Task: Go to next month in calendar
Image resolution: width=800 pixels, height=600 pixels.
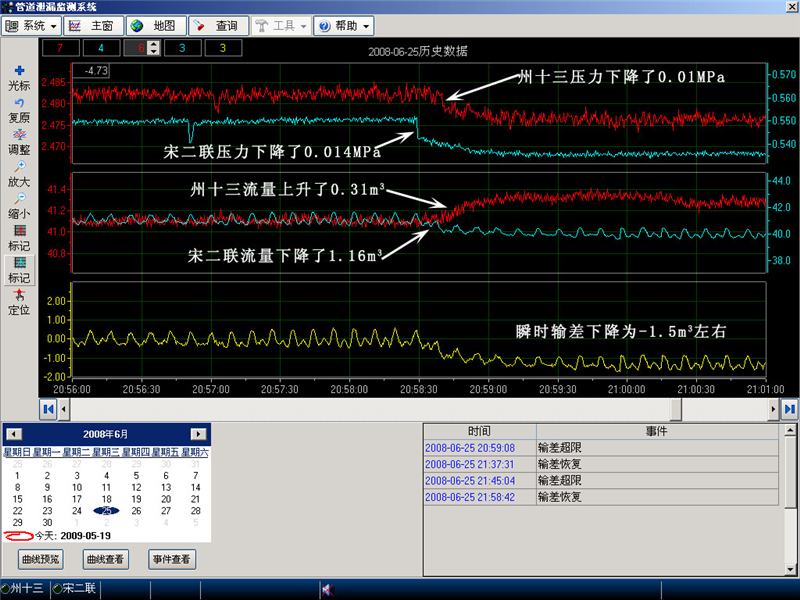Action: coord(198,434)
